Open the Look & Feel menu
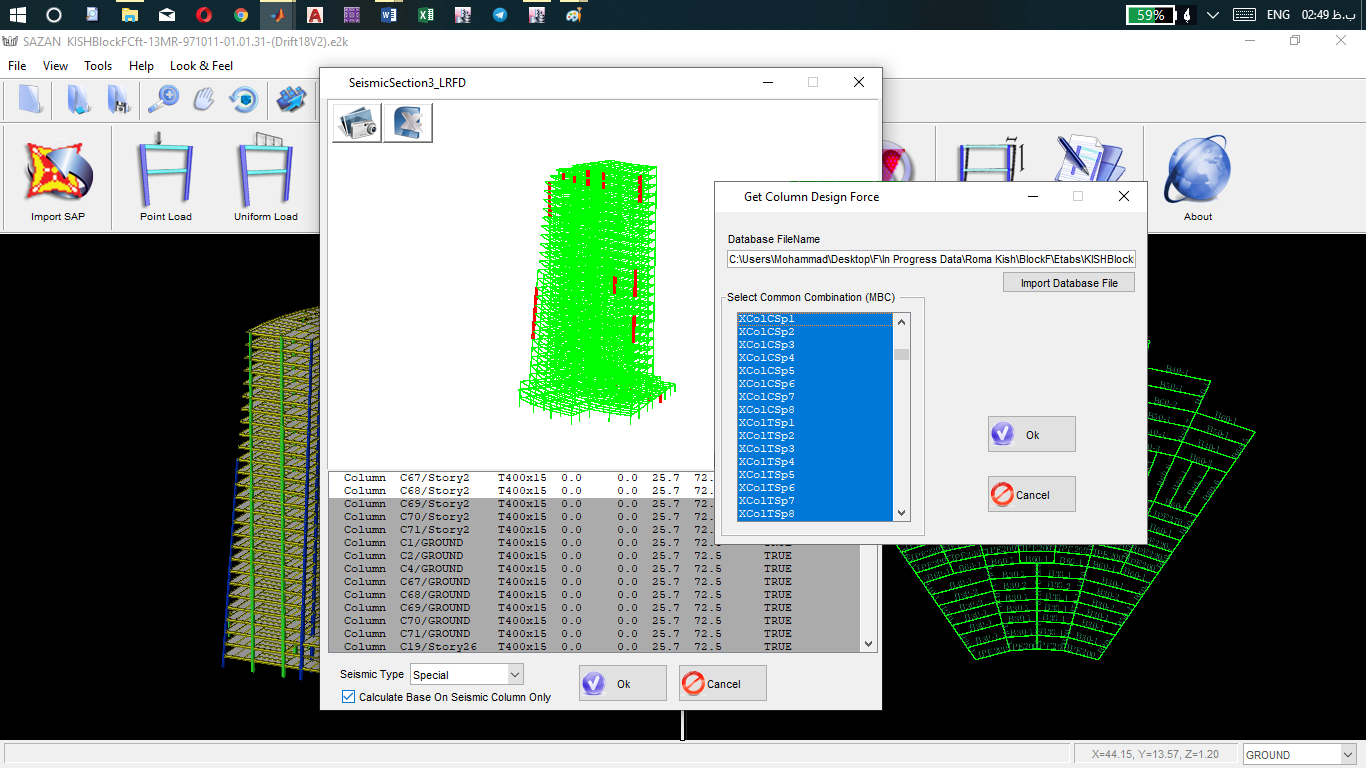The height and width of the screenshot is (768, 1366). coord(201,66)
